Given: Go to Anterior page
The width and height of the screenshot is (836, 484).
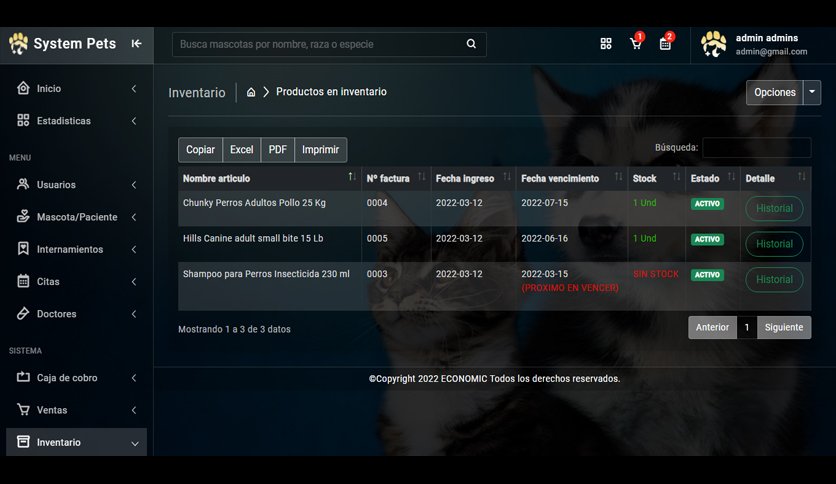Looking at the screenshot, I should [x=712, y=327].
